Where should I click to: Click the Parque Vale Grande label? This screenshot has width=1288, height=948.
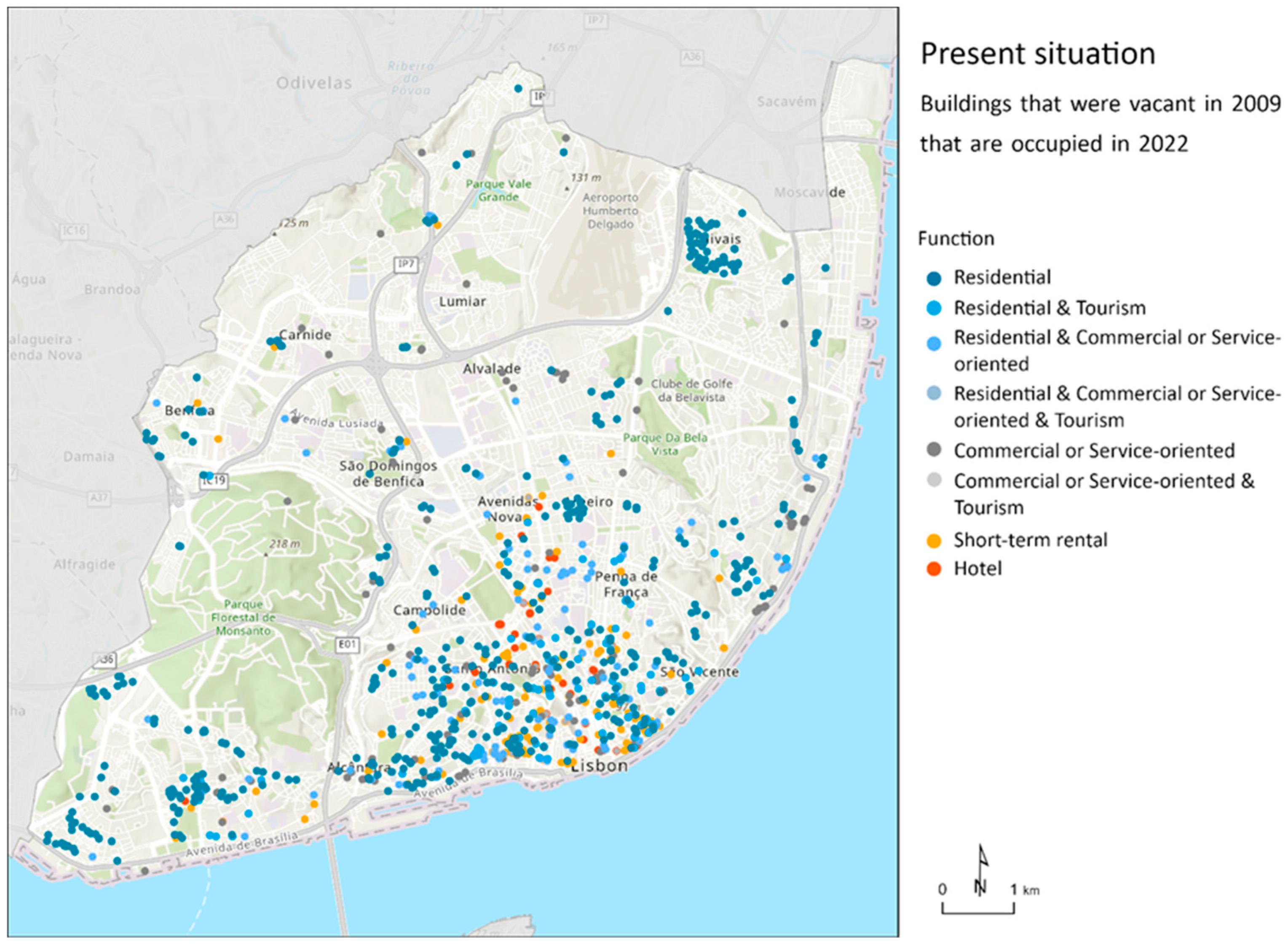(x=498, y=191)
